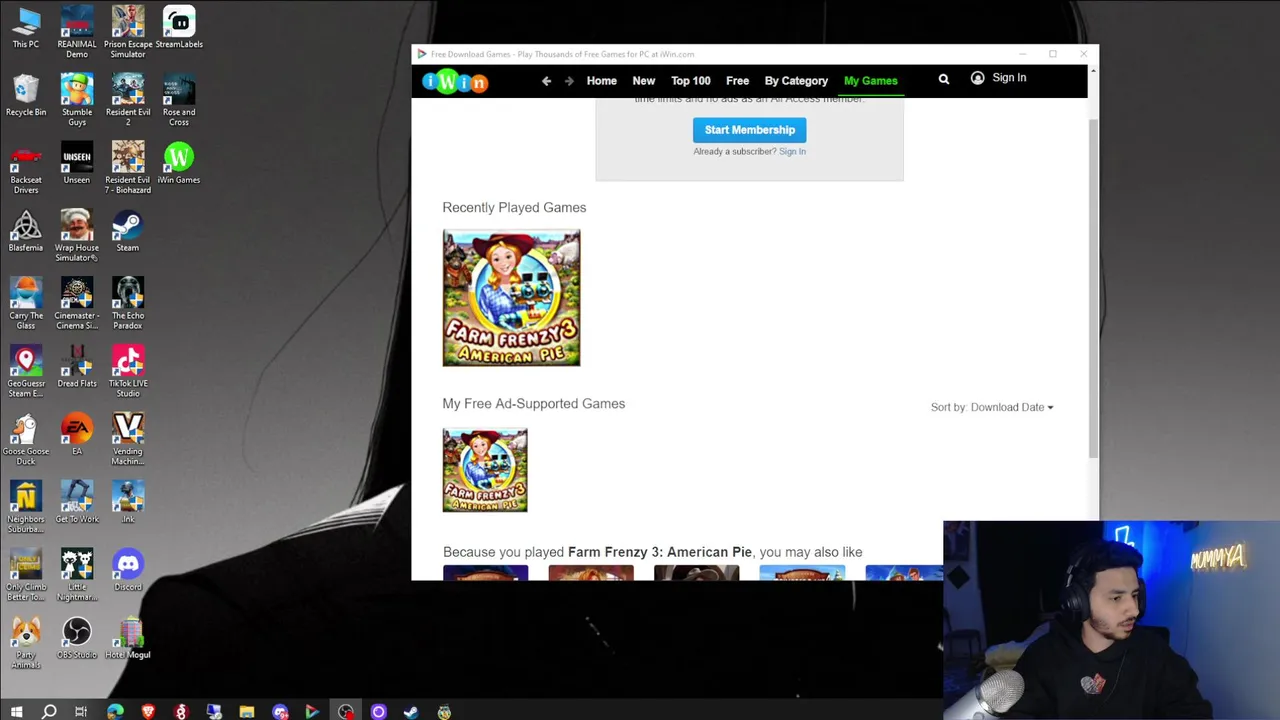The width and height of the screenshot is (1280, 720).
Task: Open REANIMAL Demo desktop shortcut
Action: [77, 32]
